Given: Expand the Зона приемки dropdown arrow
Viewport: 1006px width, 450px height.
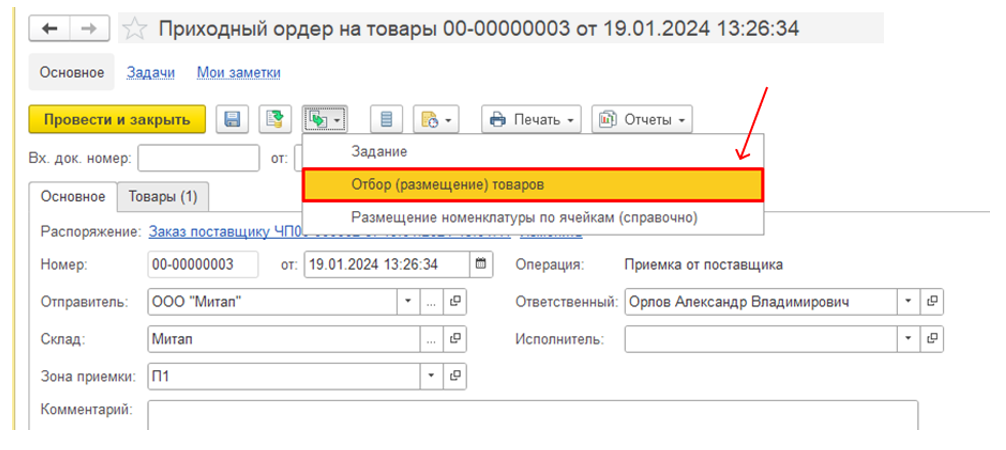Looking at the screenshot, I should [431, 376].
